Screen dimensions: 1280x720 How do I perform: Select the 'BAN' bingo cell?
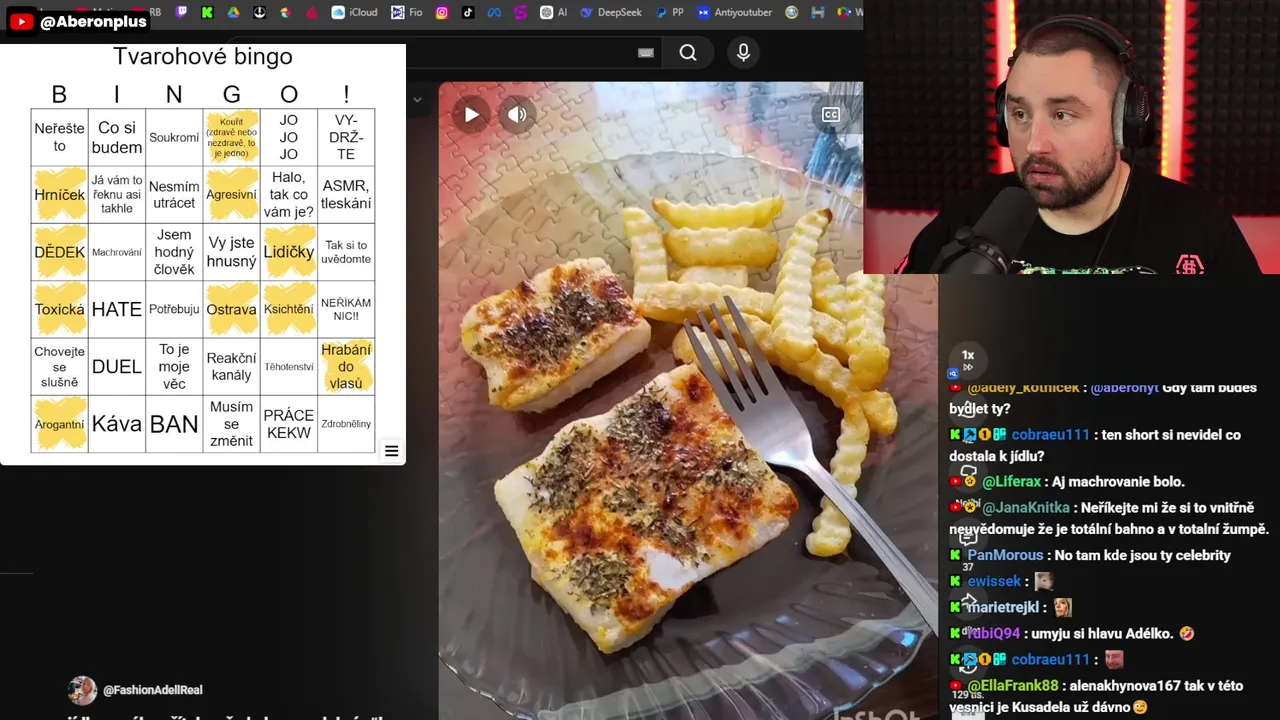click(174, 424)
